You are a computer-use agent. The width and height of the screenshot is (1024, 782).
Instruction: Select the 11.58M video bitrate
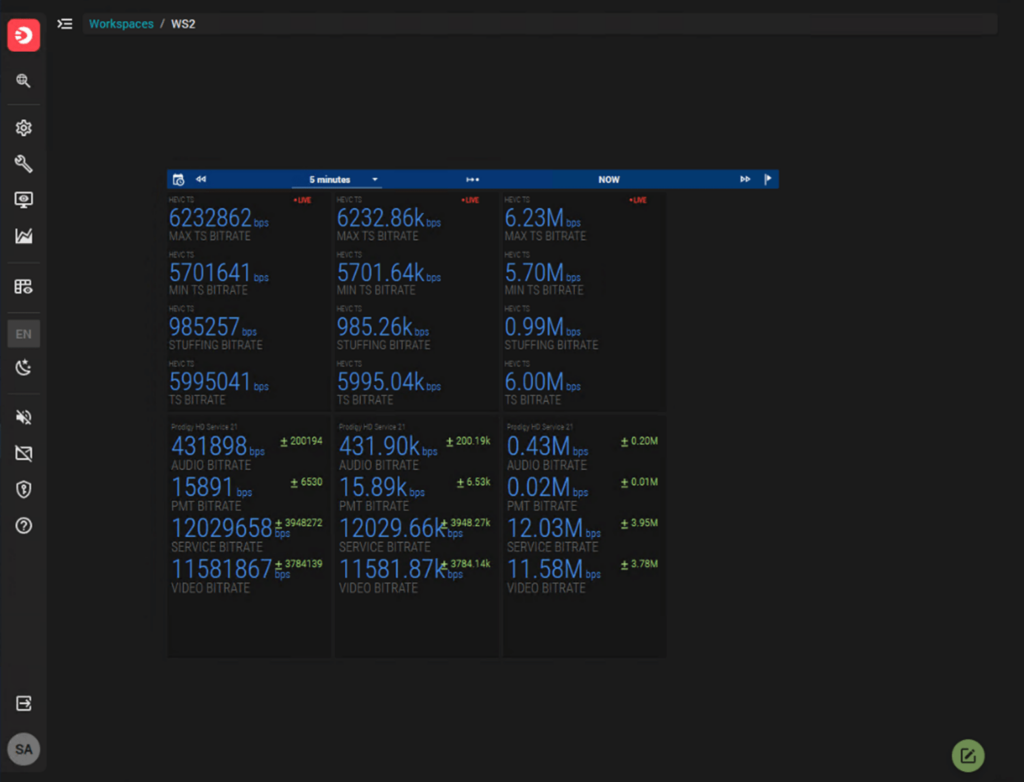point(553,570)
